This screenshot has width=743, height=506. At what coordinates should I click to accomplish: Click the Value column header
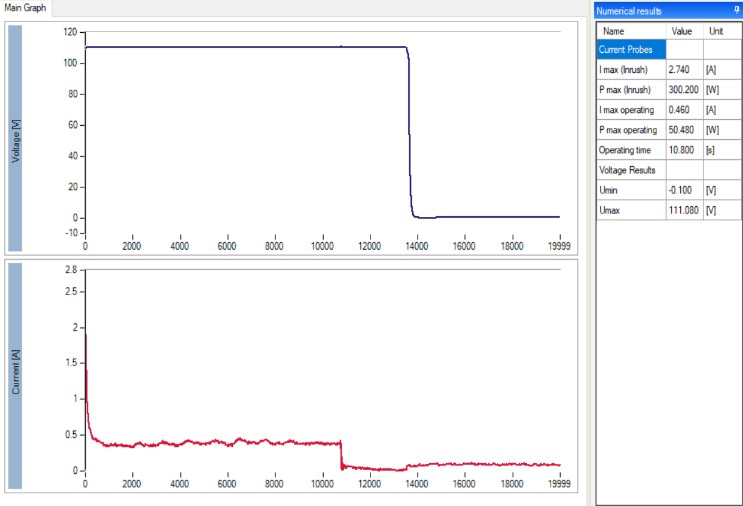(681, 31)
